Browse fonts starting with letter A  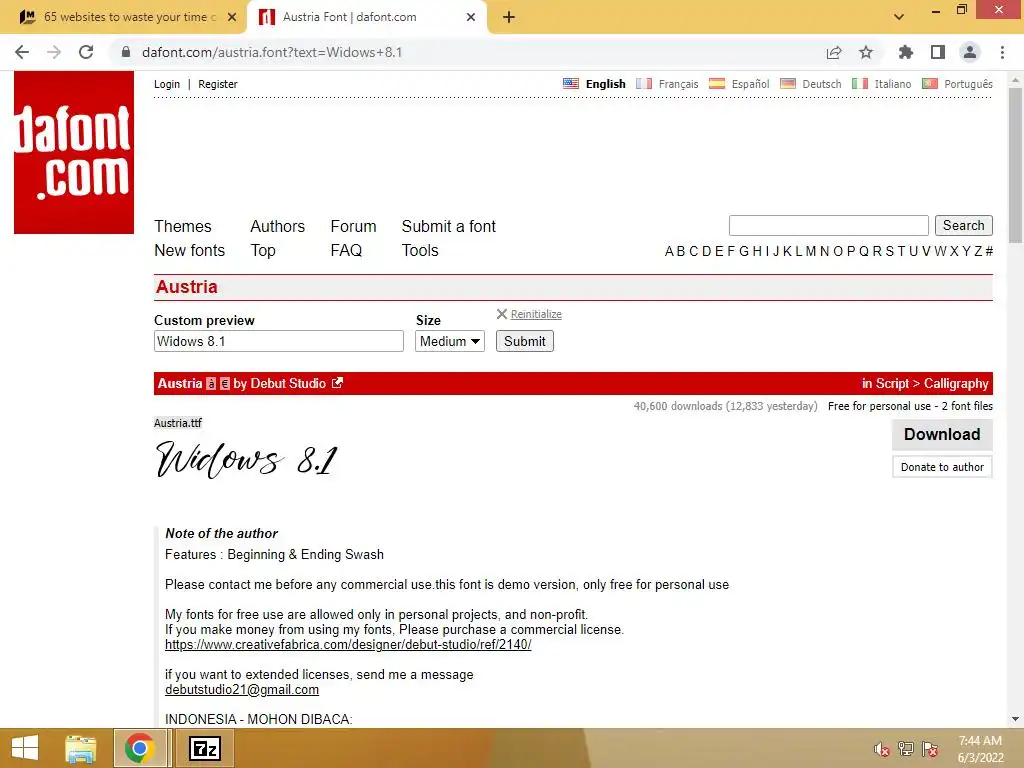(669, 251)
